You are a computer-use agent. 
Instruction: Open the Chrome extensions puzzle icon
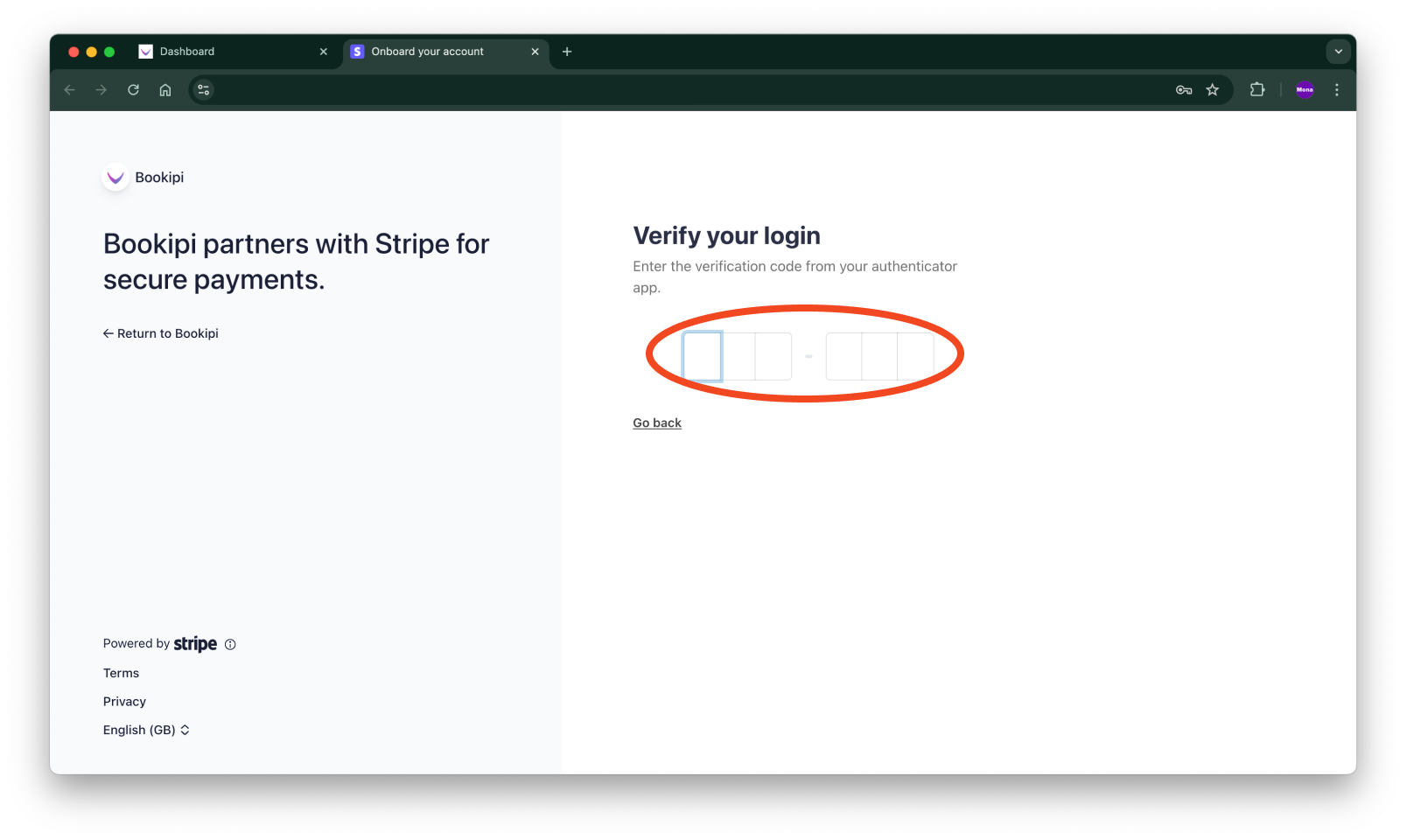(x=1257, y=89)
